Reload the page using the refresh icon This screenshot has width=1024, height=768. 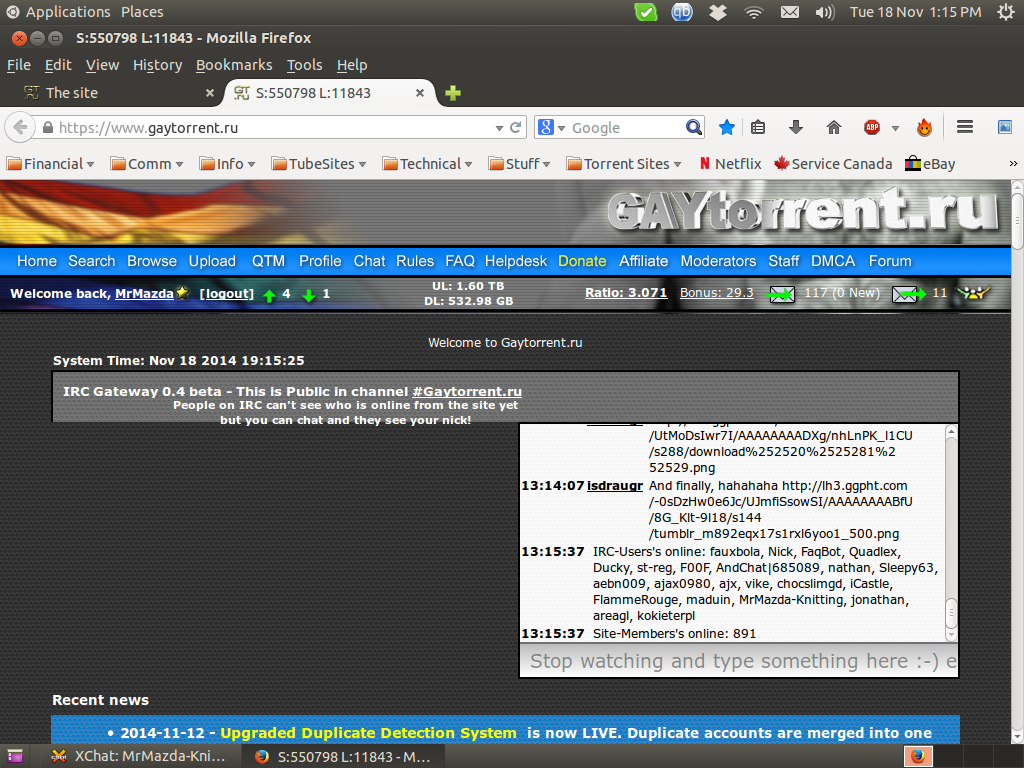516,127
